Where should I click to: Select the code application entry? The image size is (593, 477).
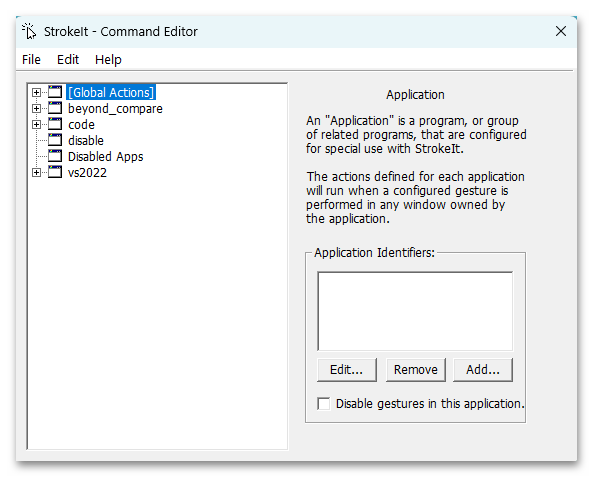[x=81, y=124]
